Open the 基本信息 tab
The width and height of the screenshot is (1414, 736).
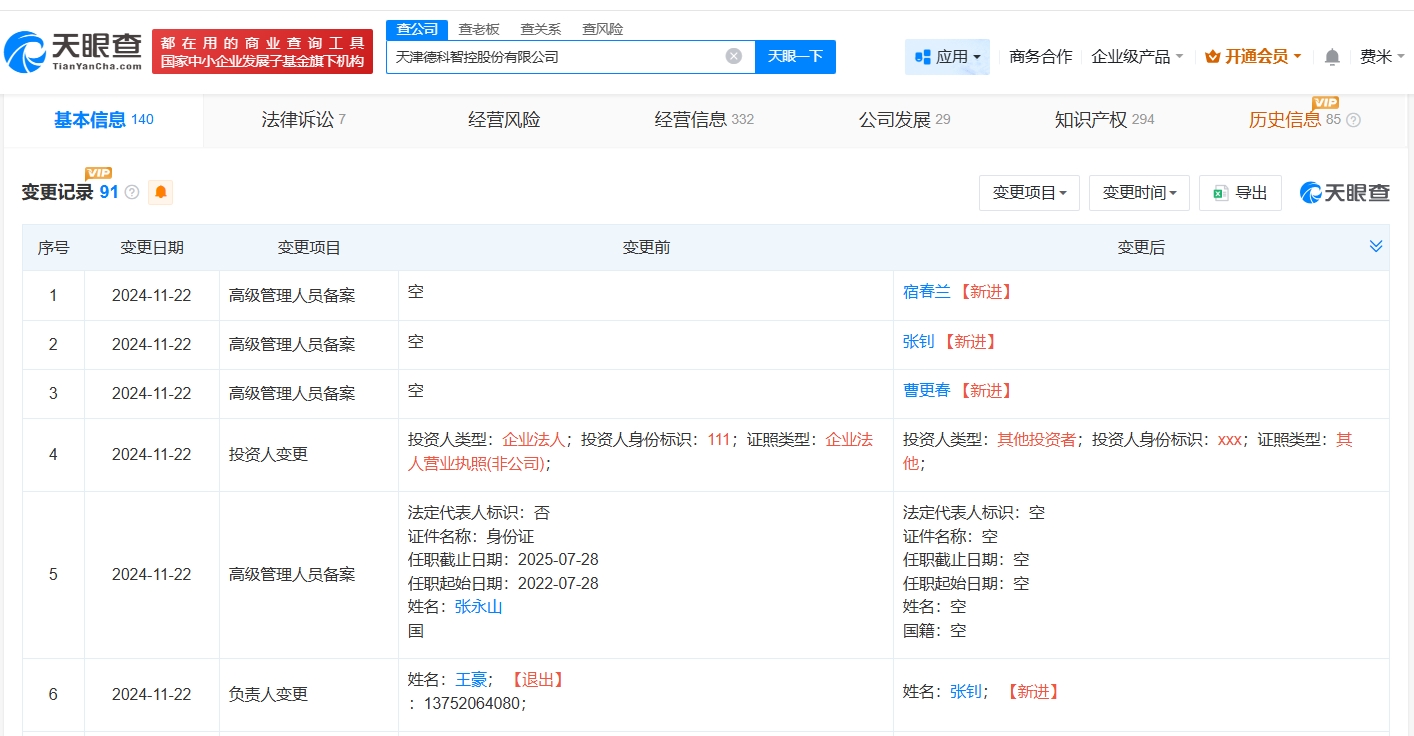(x=103, y=120)
